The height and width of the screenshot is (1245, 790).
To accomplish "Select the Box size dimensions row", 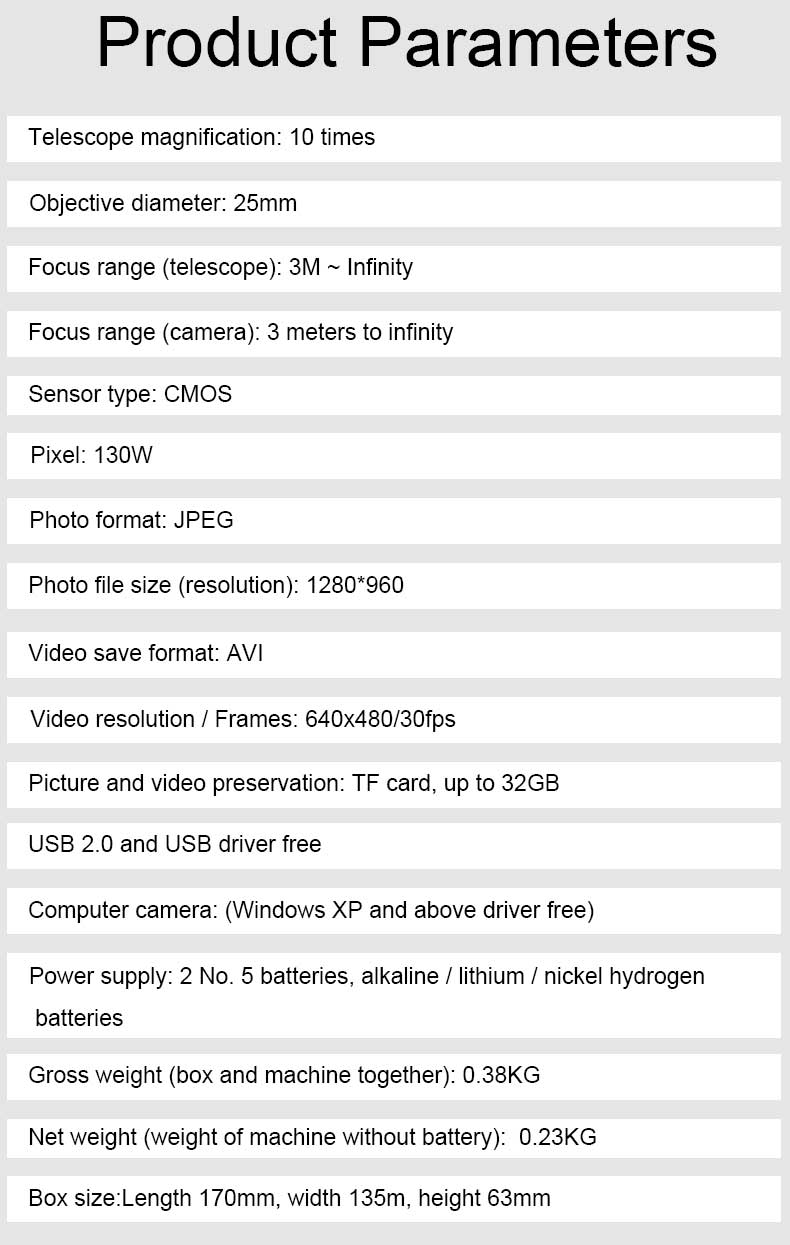I will pyautogui.click(x=394, y=1199).
